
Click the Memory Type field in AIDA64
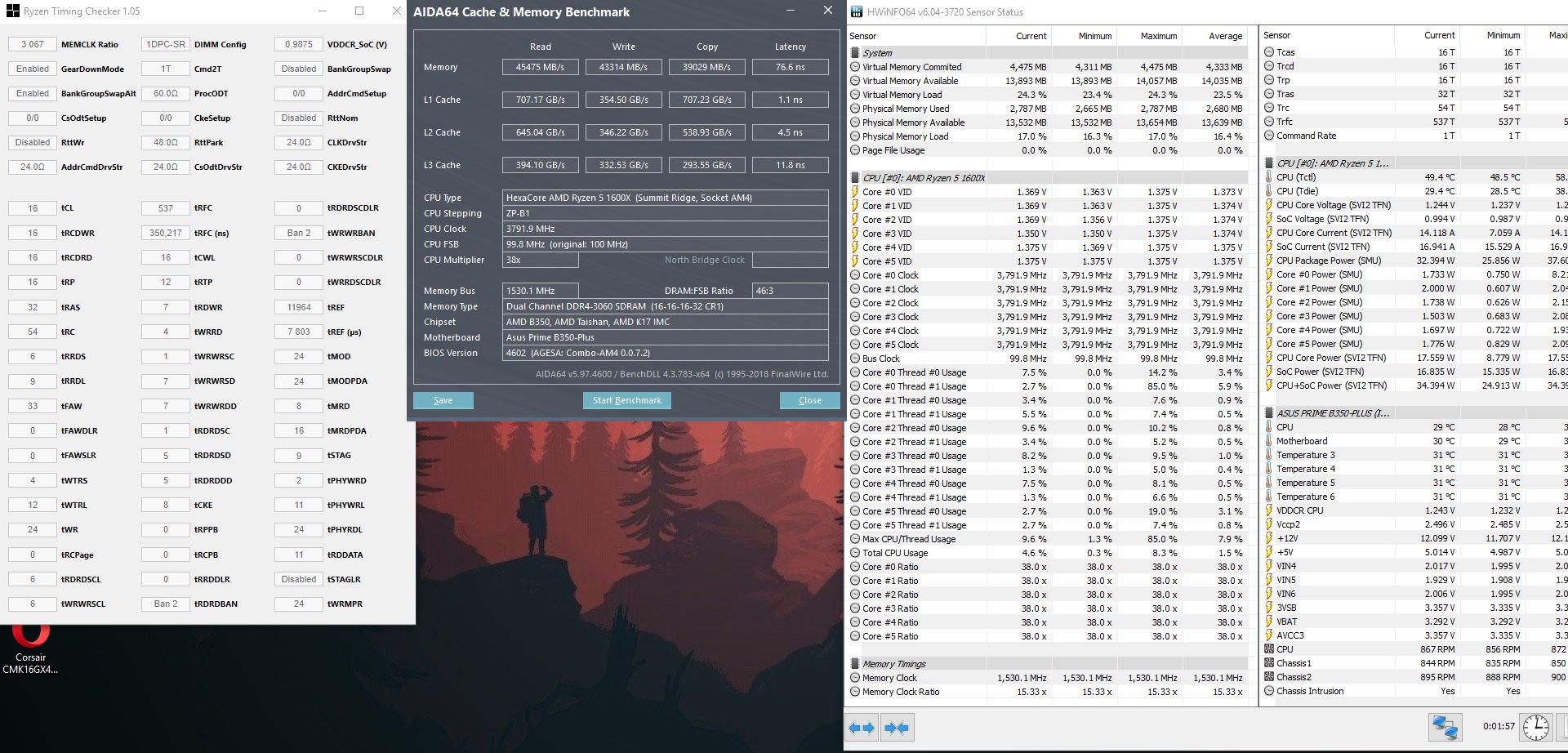click(x=666, y=306)
